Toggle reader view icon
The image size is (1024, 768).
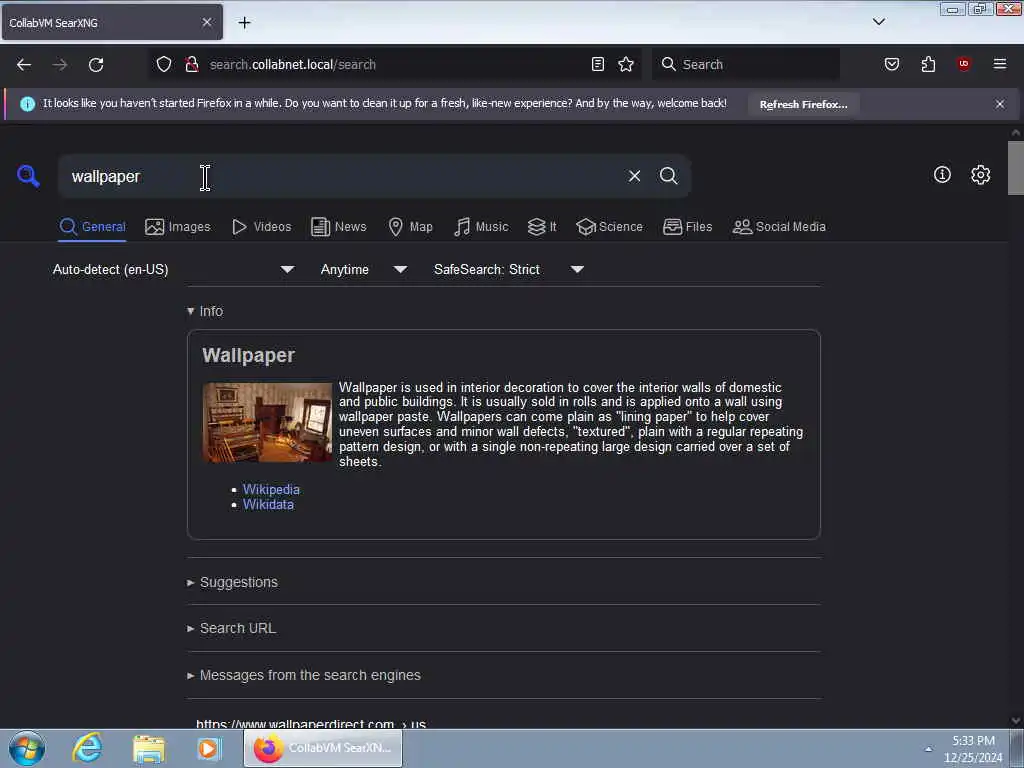598,64
